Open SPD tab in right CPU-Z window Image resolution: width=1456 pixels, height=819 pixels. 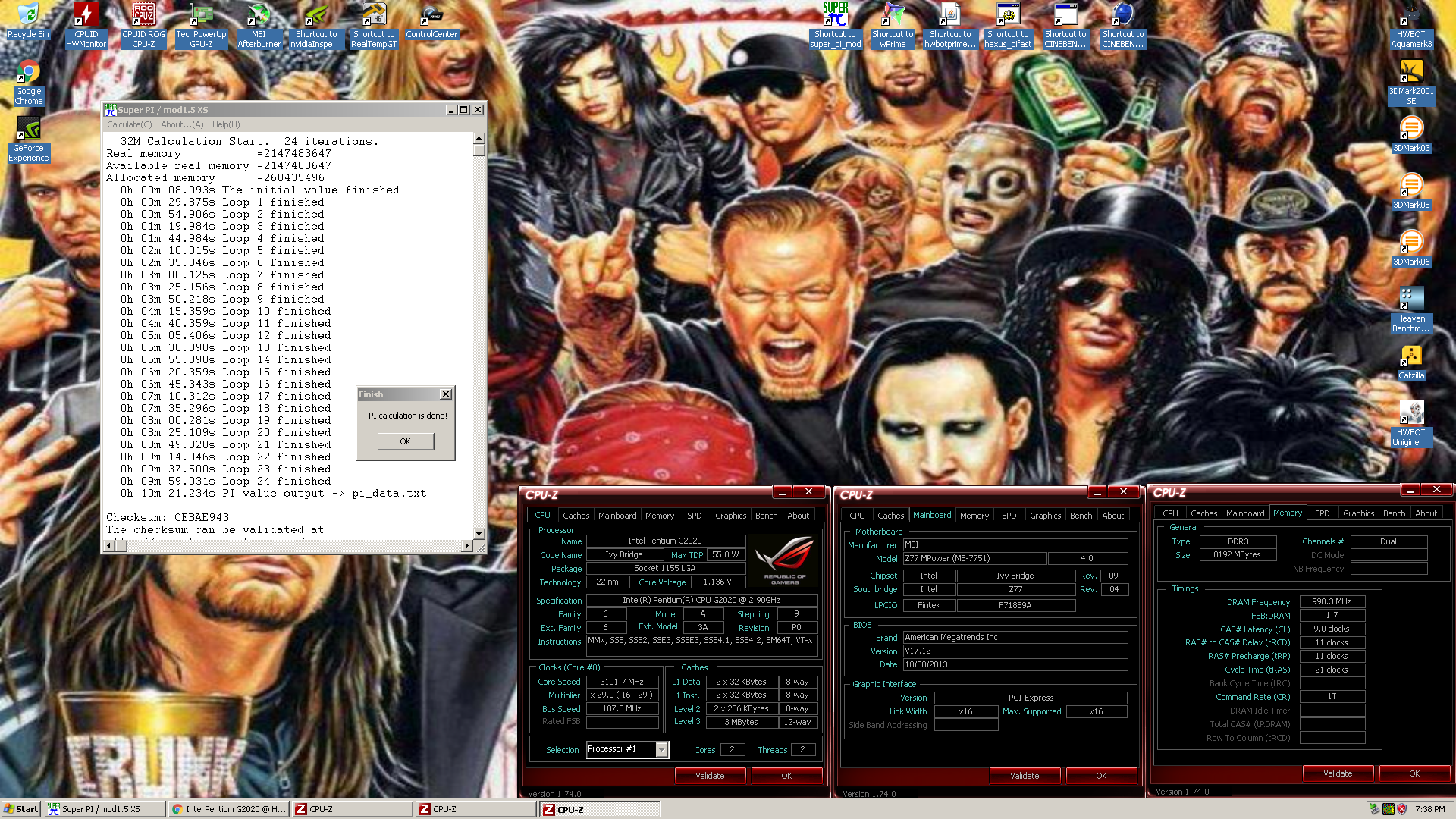(1322, 513)
